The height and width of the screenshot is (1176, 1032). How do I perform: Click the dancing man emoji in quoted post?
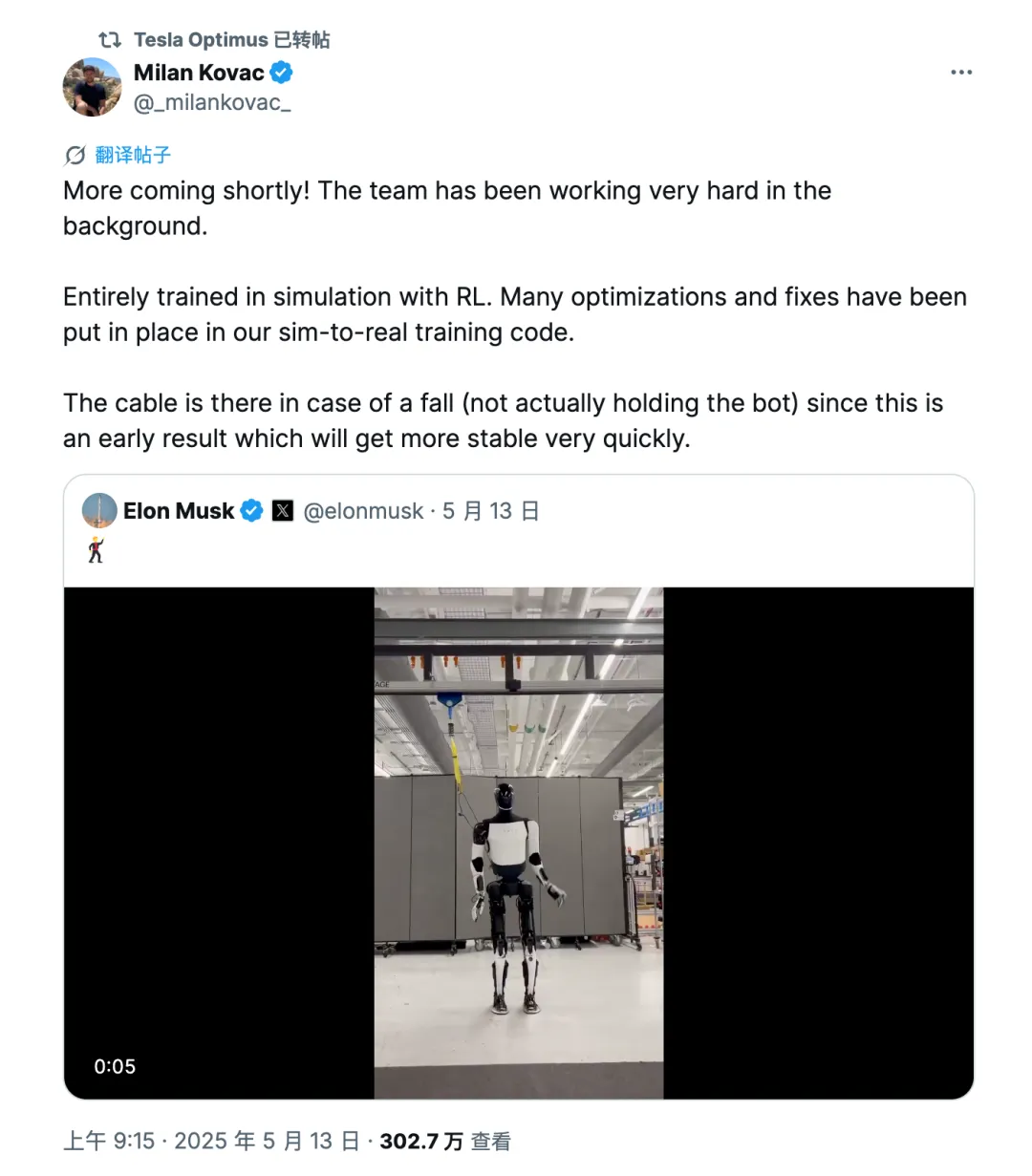coord(96,549)
